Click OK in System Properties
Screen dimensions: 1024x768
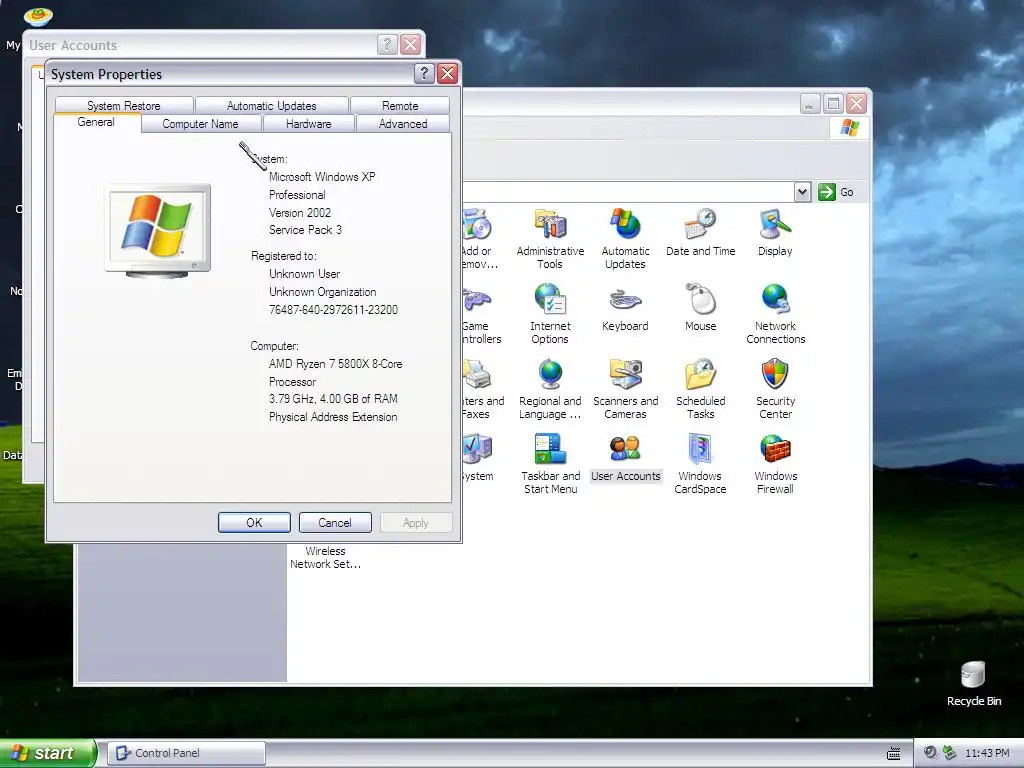(x=254, y=522)
